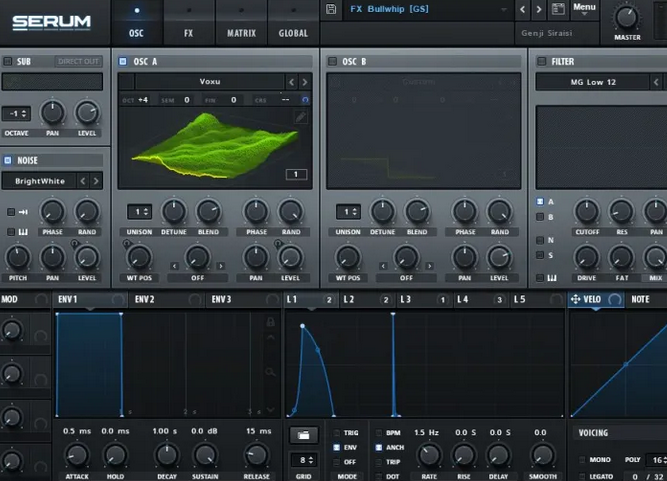Open the Menu dropdown
Image resolution: width=667 pixels, height=481 pixels.
click(584, 9)
